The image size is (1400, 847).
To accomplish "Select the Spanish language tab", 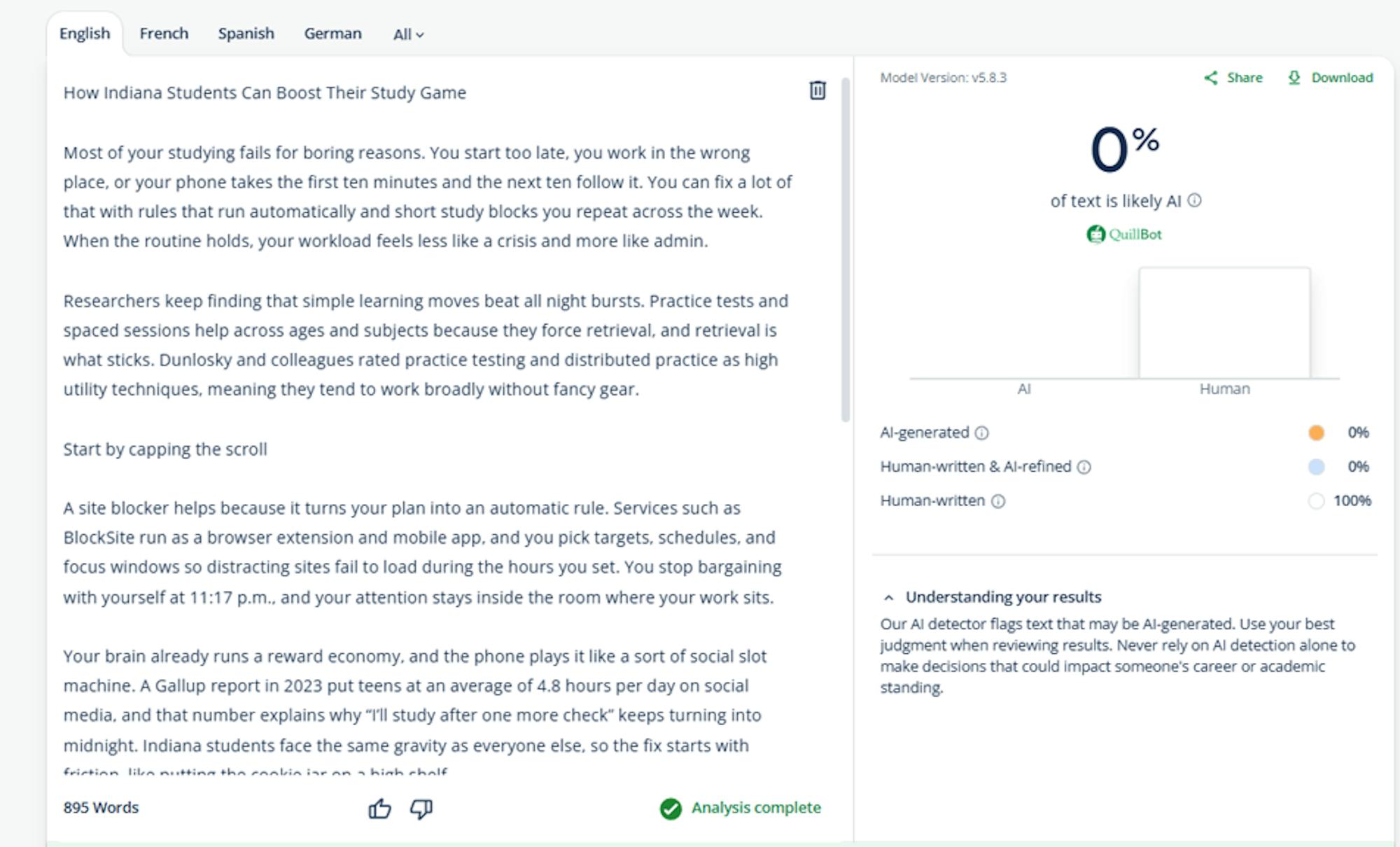I will [x=246, y=34].
